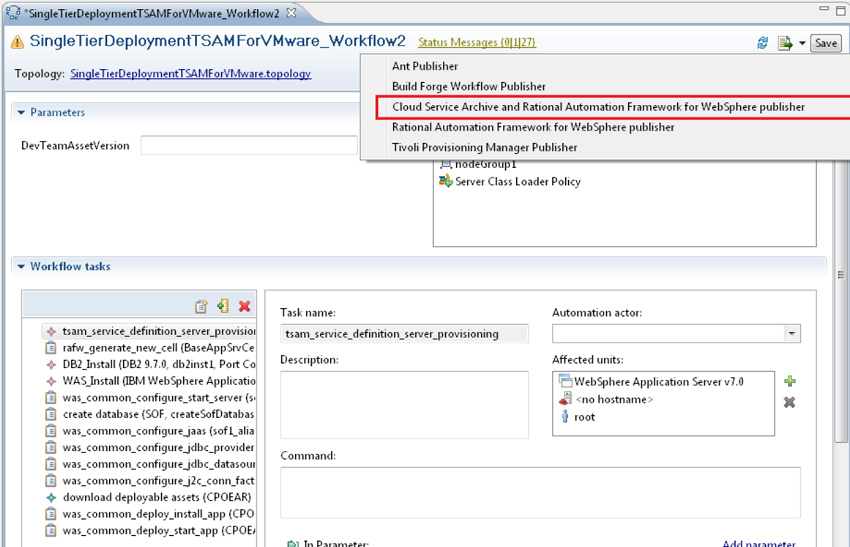
Task: Click diamond icon beside DB2_Install
Action: pos(51,365)
